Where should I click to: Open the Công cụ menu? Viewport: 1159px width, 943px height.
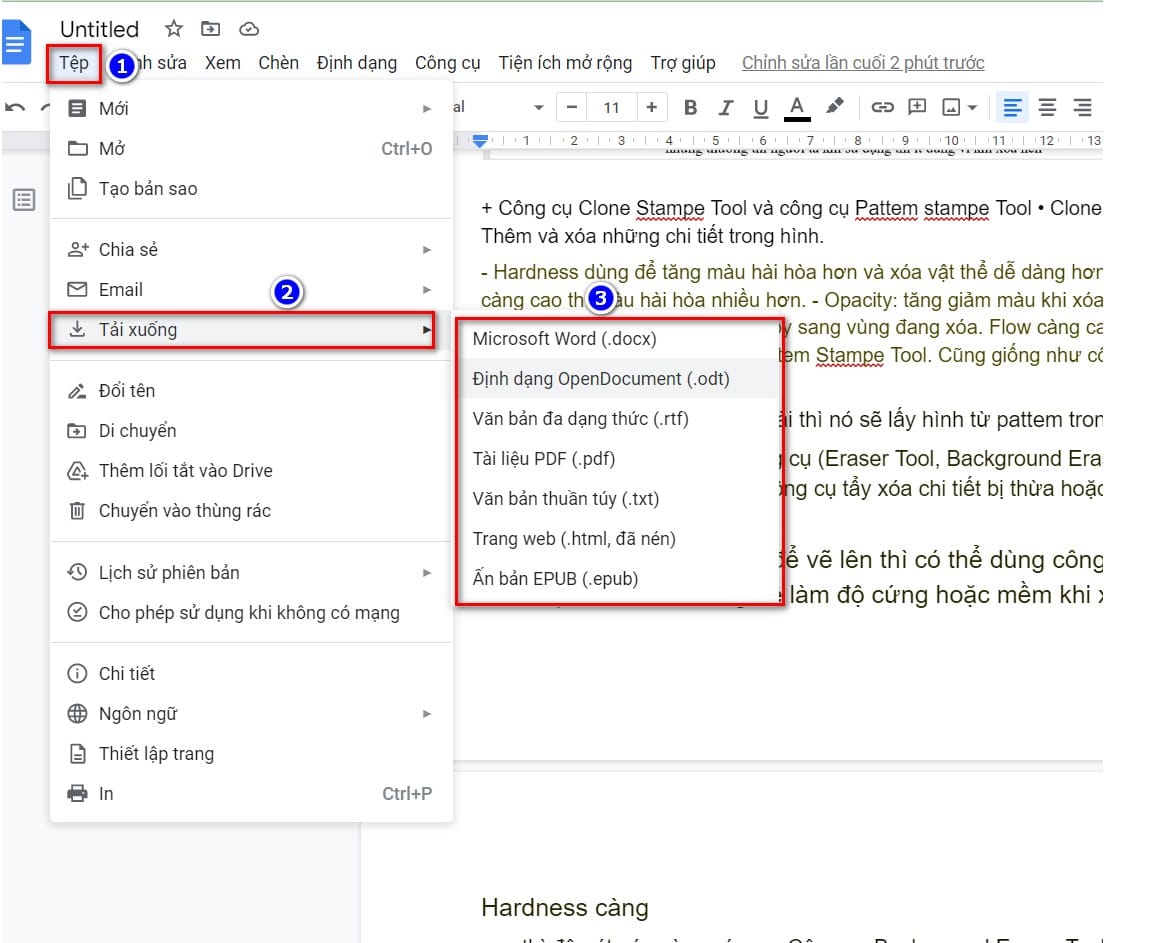448,63
